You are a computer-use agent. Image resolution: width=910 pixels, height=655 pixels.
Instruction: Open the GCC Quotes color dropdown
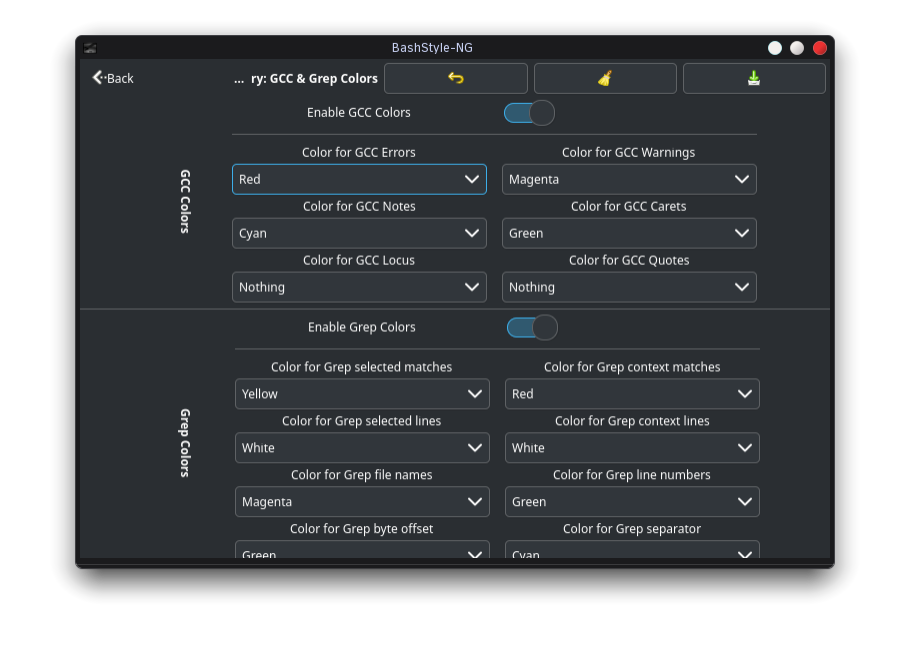point(629,287)
